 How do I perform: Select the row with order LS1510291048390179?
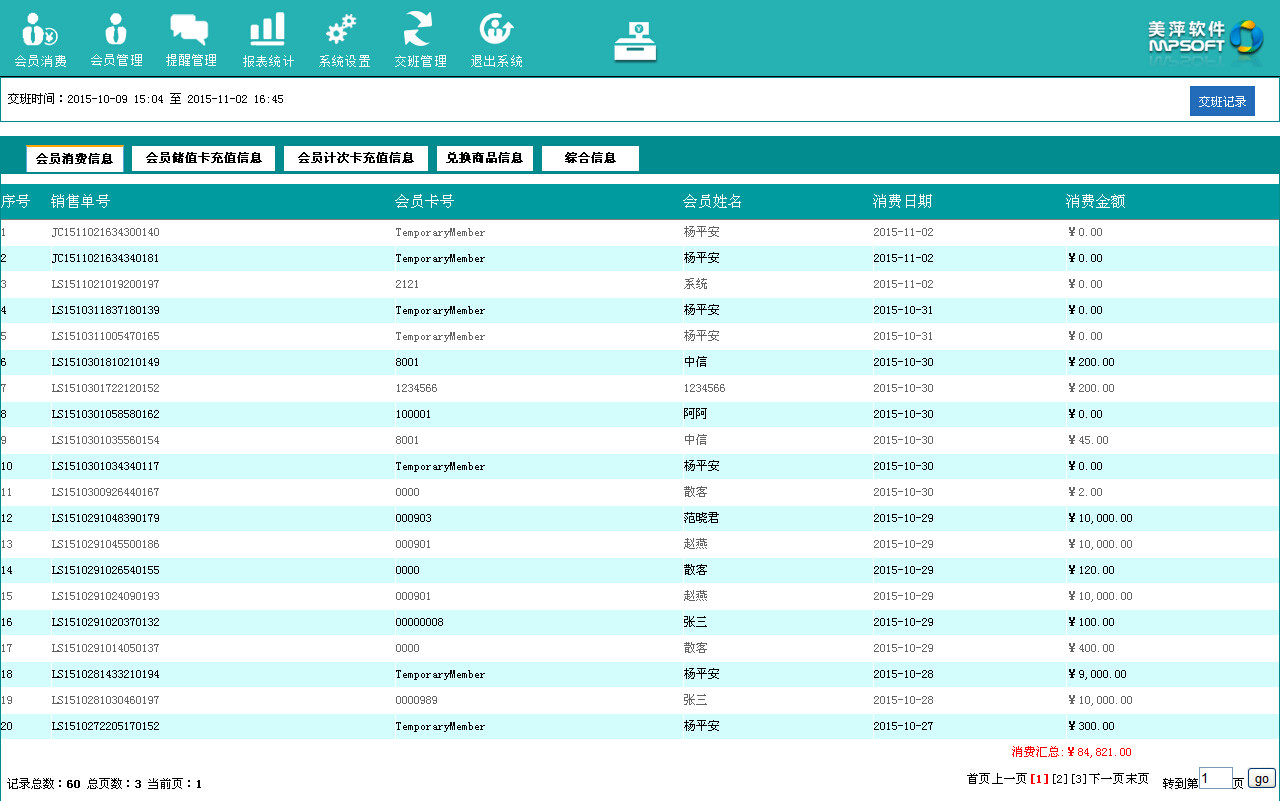[x=105, y=518]
